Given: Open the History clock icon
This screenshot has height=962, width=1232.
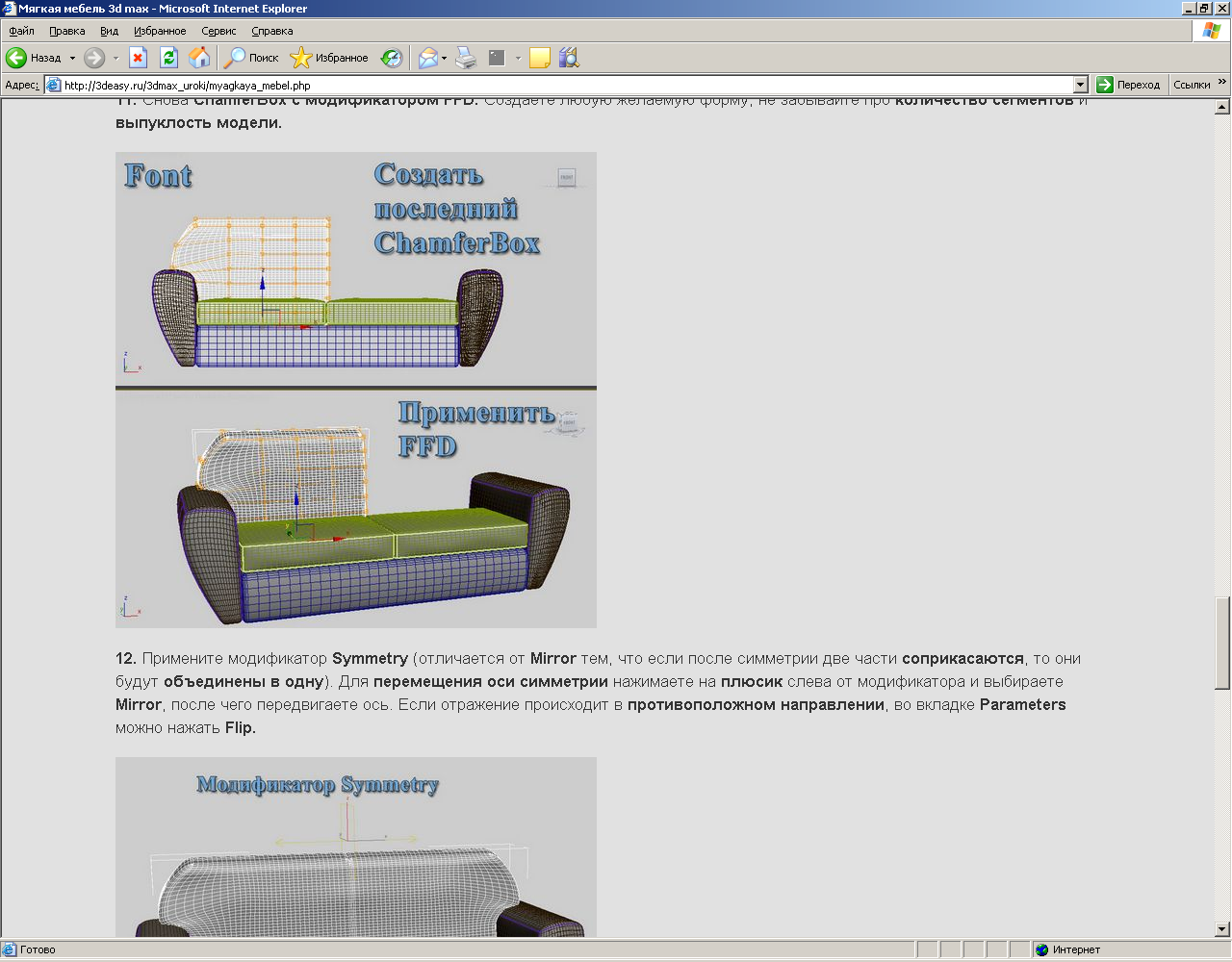Looking at the screenshot, I should [x=391, y=58].
